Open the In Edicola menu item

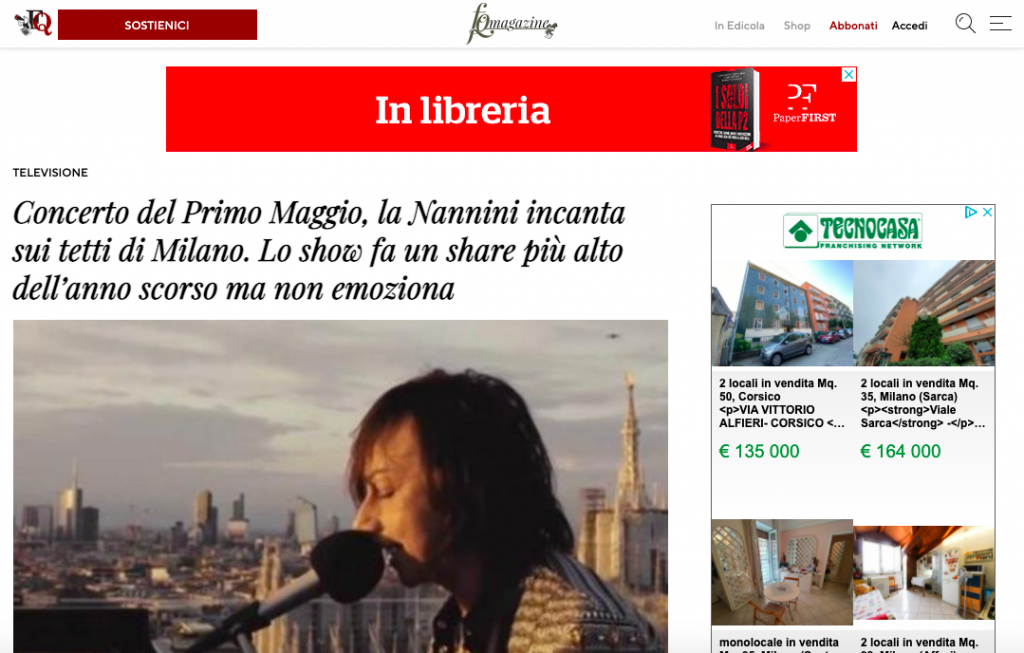coord(739,25)
